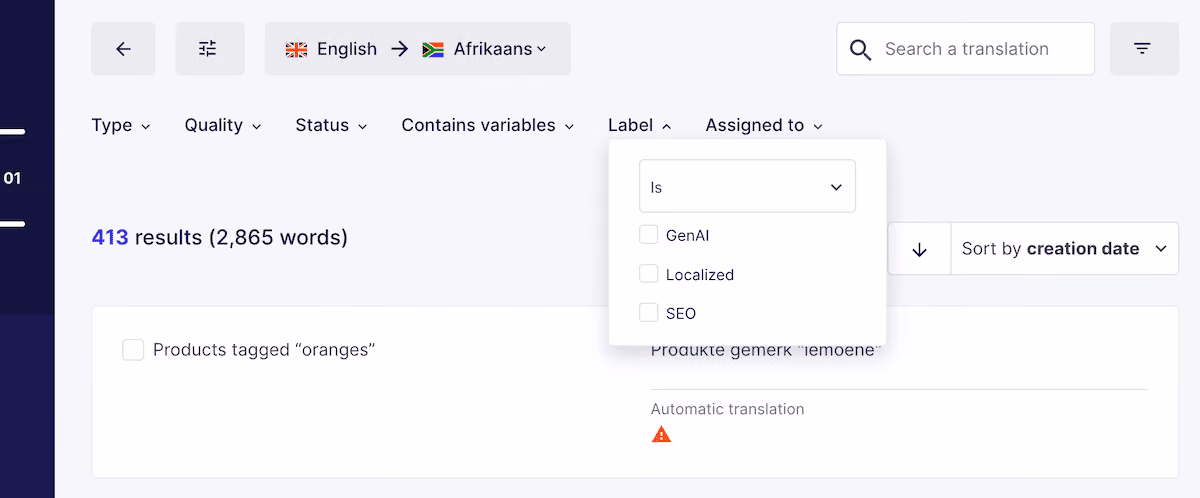Click the arrow between English and Afrikaans
The image size is (1200, 498).
pos(400,49)
